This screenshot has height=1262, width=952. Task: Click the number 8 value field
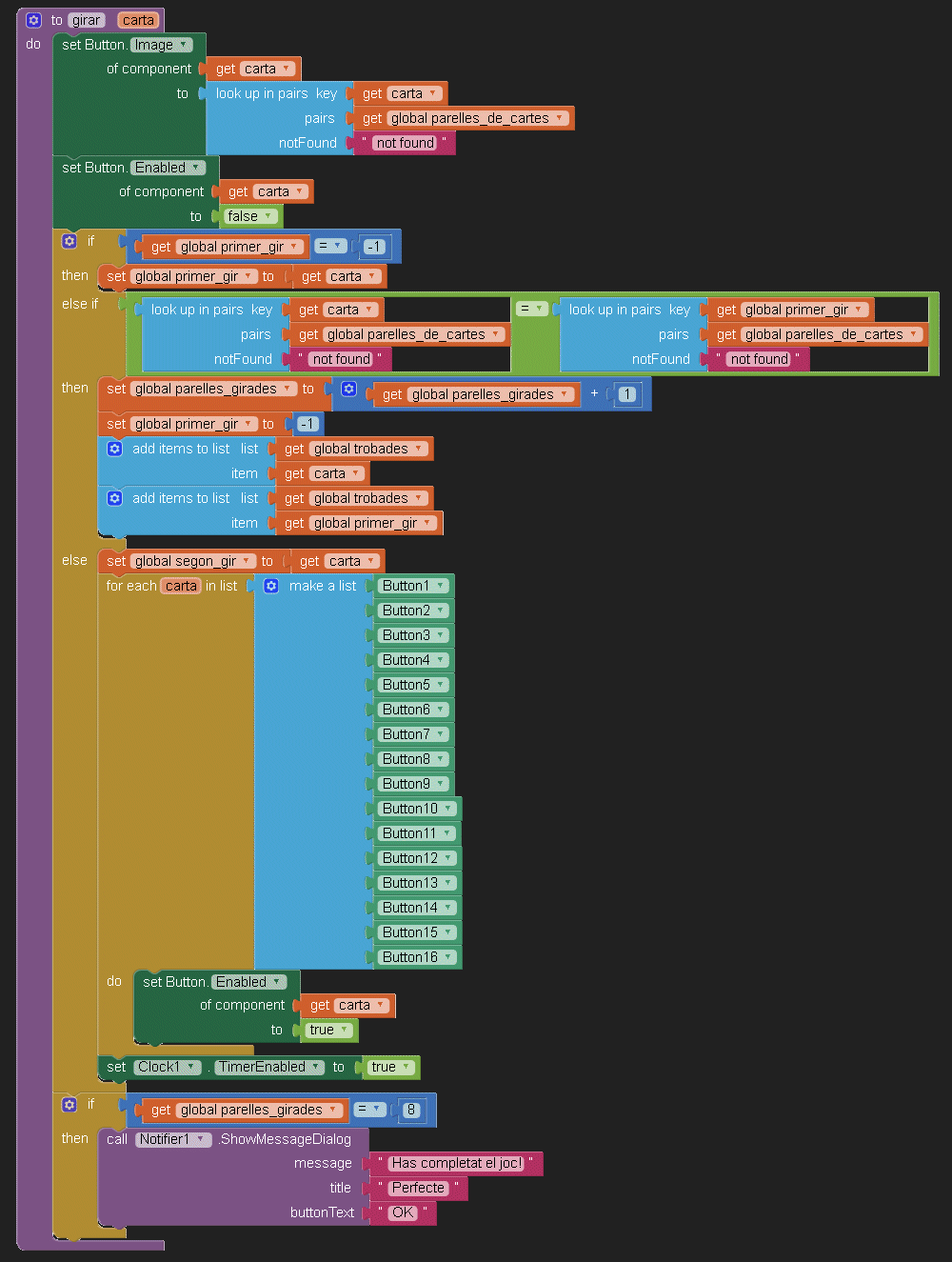point(411,1110)
